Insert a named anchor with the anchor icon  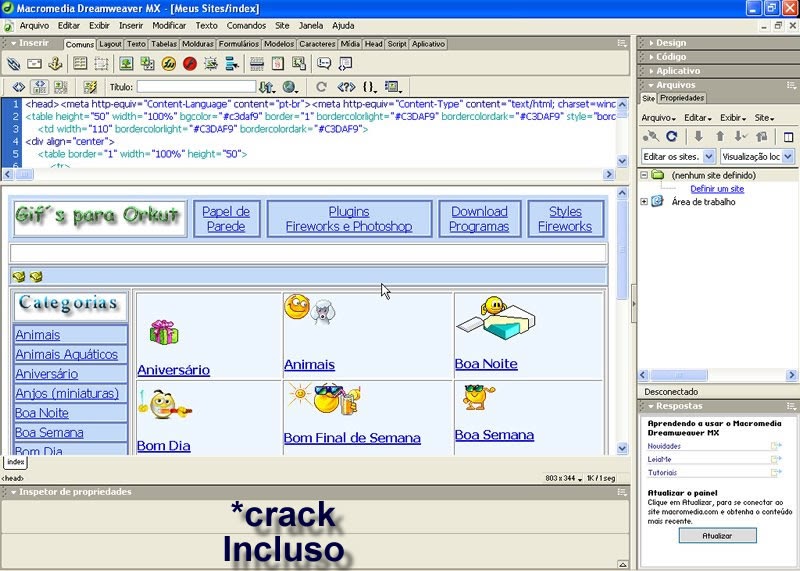pos(55,64)
